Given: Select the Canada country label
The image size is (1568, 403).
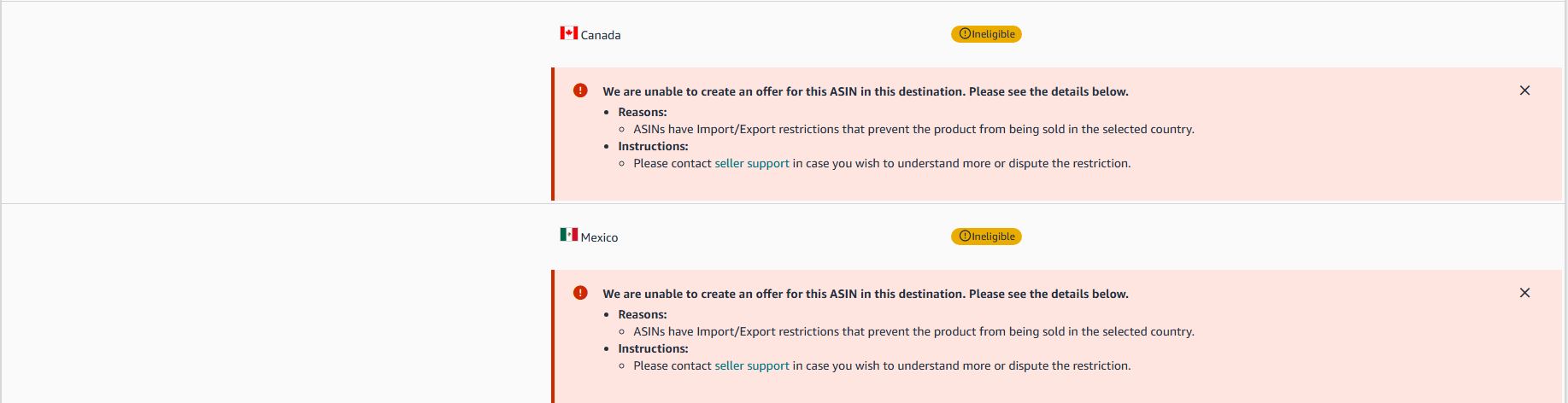Looking at the screenshot, I should pyautogui.click(x=601, y=35).
